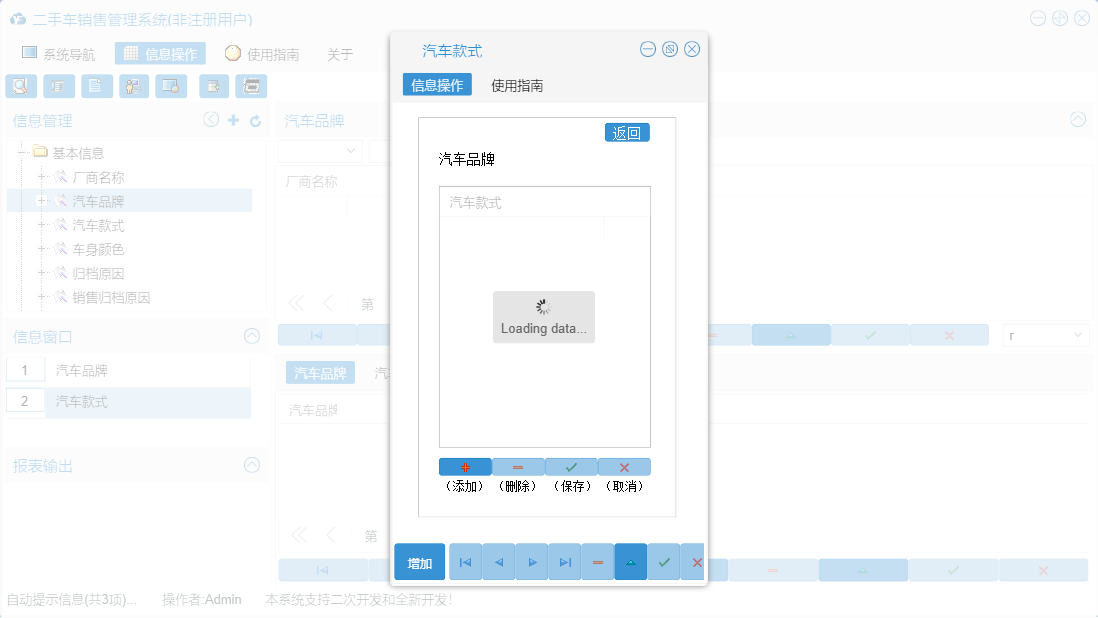The width and height of the screenshot is (1098, 618).
Task: Click the 删除 minus icon
Action: pos(518,466)
